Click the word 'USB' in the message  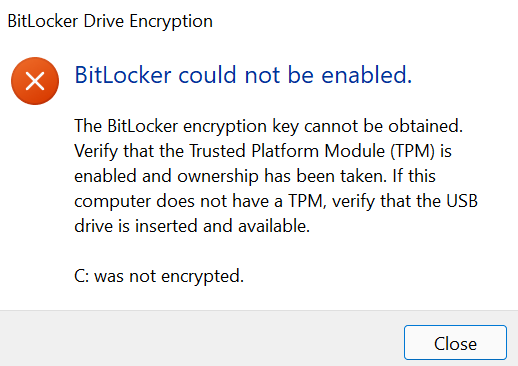tap(462, 201)
